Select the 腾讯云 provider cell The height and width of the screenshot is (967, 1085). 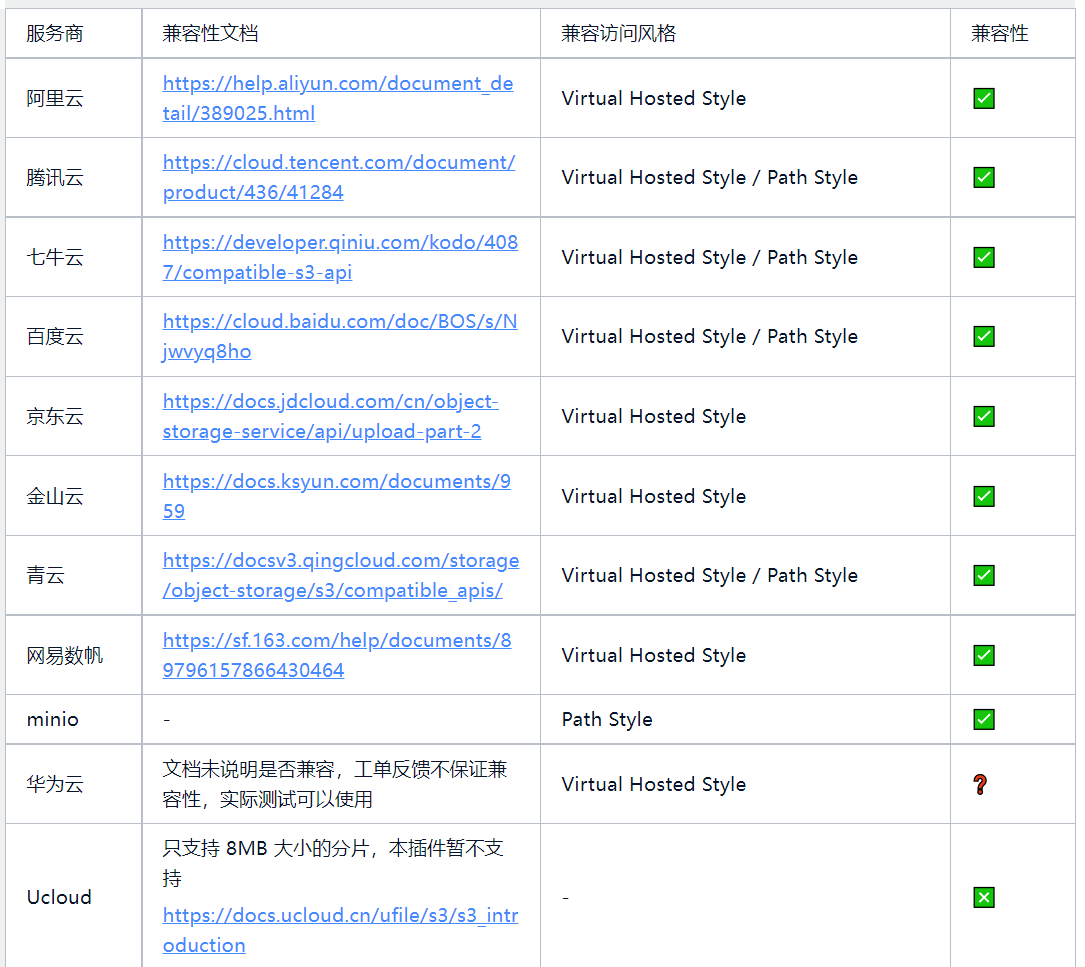pyautogui.click(x=73, y=177)
